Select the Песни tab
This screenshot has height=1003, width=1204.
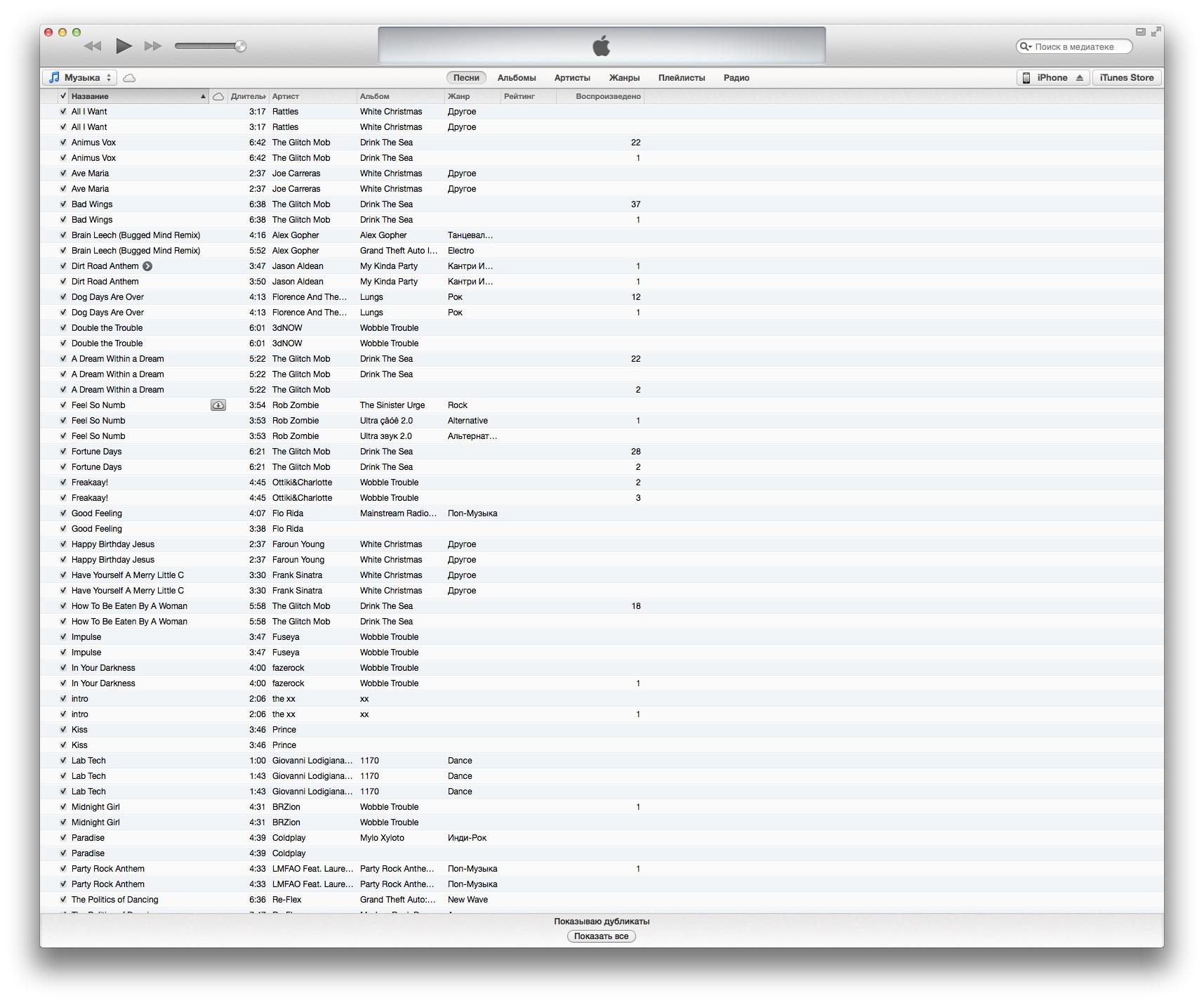pos(466,78)
